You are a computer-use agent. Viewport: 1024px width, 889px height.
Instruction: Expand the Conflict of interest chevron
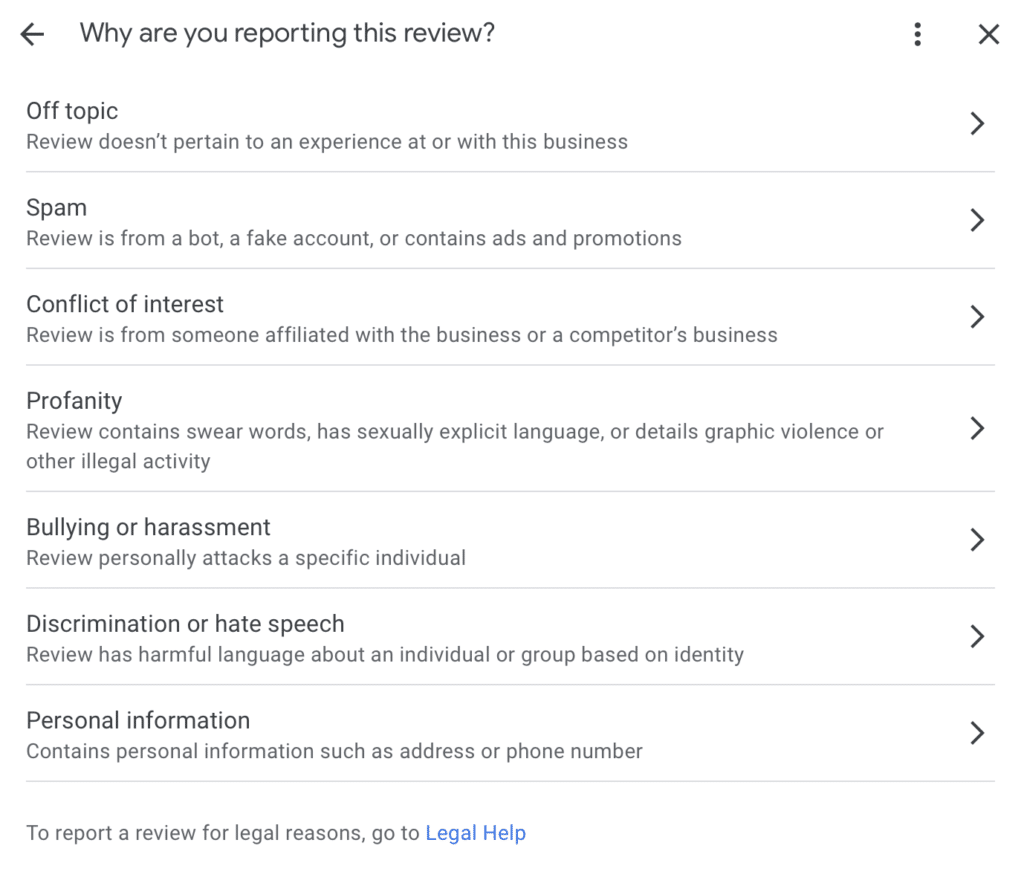coord(977,317)
